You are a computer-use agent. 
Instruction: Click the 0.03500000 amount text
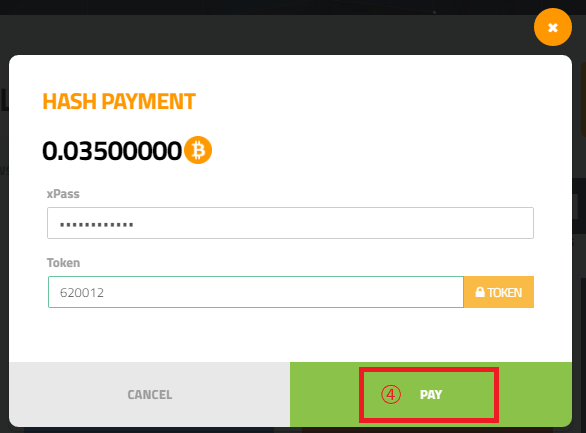(112, 151)
